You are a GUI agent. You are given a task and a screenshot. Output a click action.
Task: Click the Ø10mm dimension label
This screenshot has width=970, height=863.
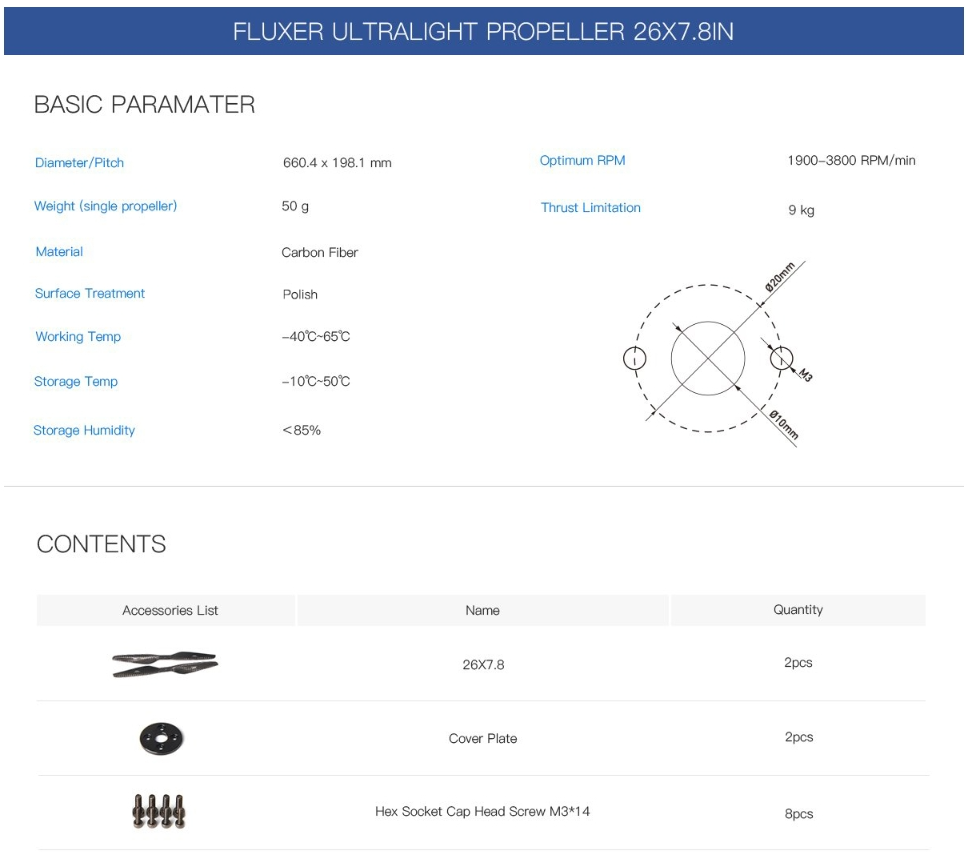pyautogui.click(x=784, y=424)
